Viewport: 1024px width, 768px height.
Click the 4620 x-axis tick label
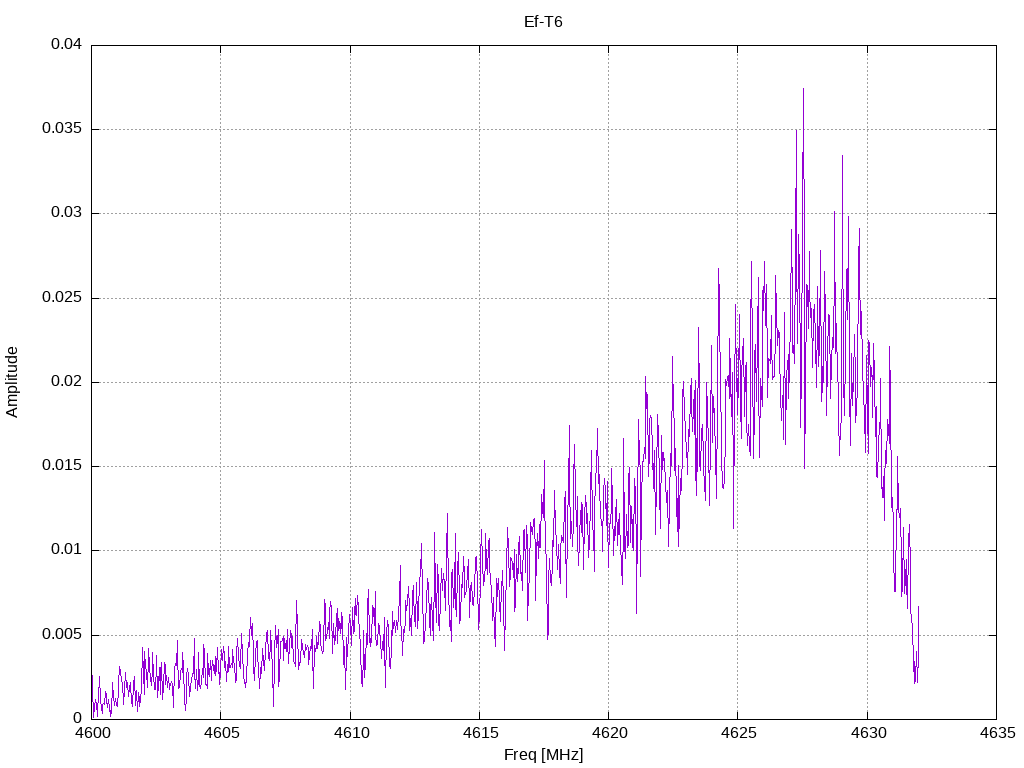[609, 733]
